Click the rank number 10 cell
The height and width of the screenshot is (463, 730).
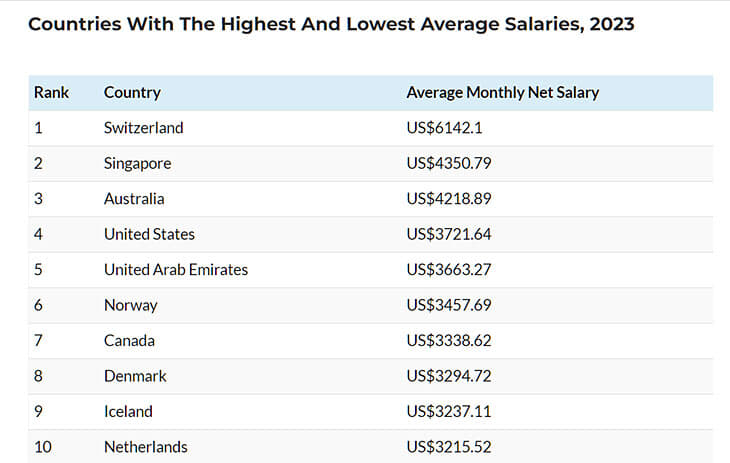point(43,447)
